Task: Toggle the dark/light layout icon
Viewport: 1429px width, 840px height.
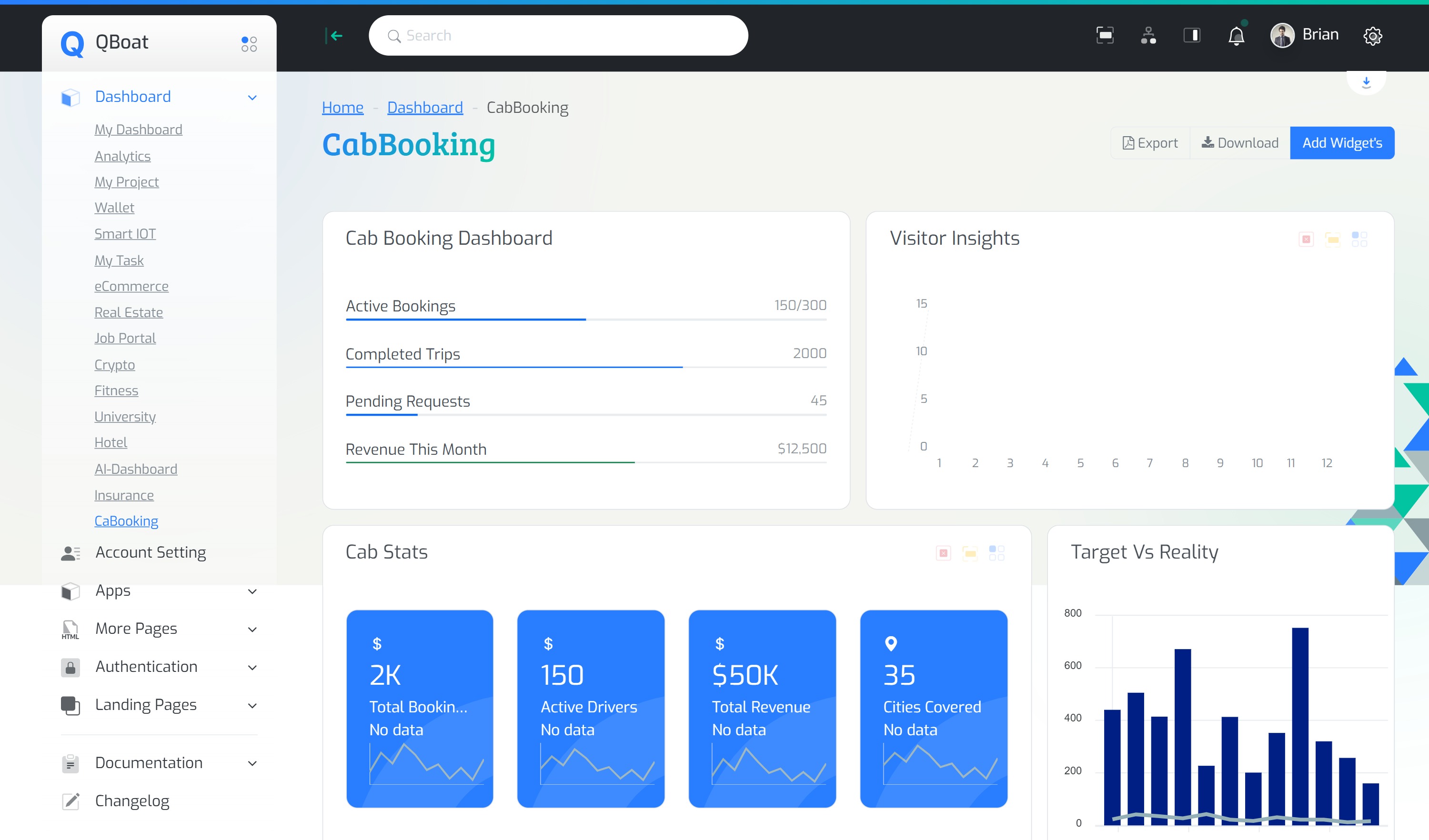Action: coord(1191,35)
